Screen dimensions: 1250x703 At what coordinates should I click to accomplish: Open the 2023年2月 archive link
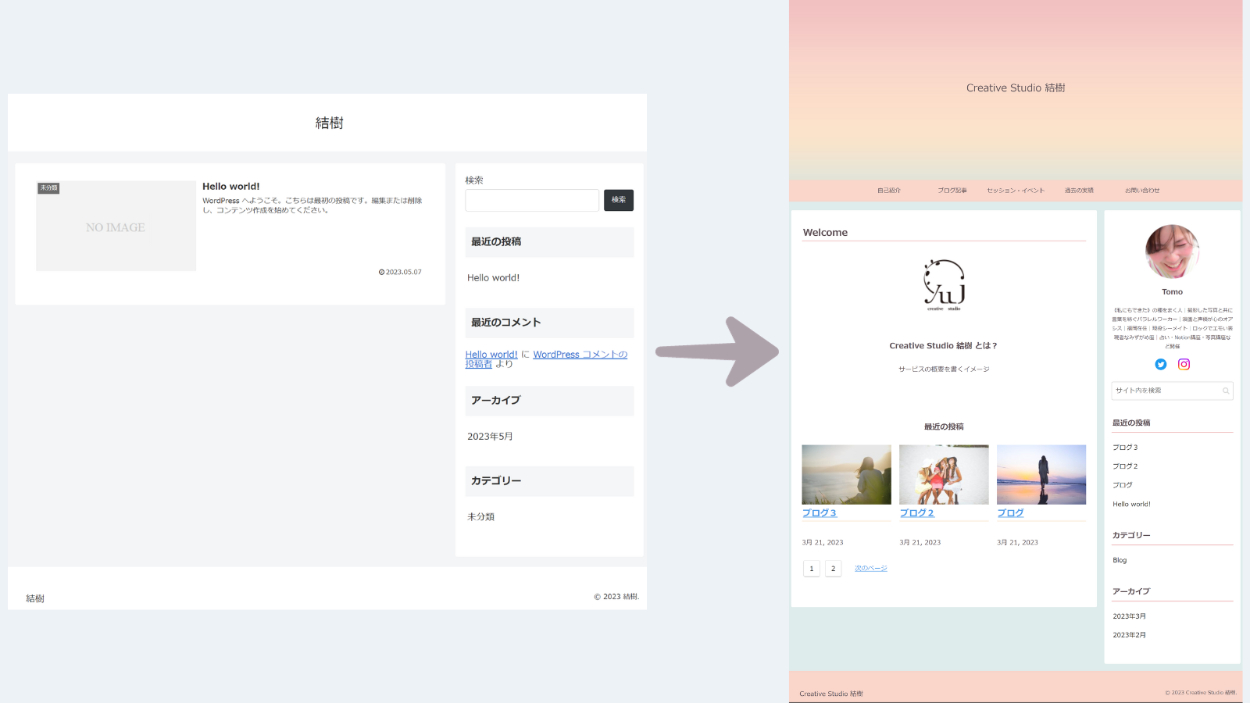click(x=1129, y=635)
